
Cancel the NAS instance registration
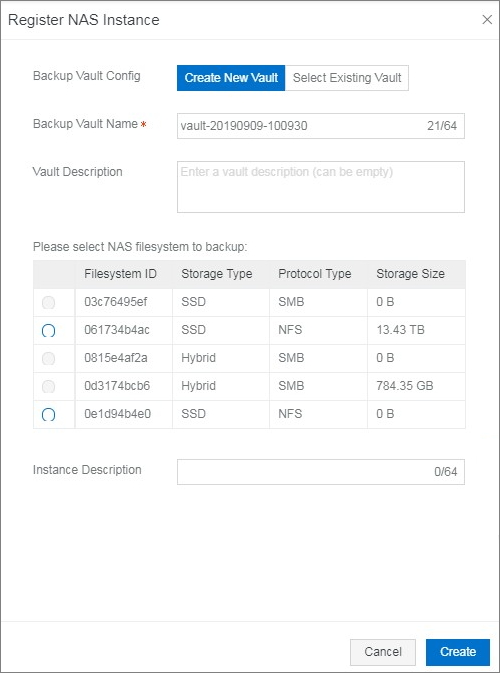383,652
